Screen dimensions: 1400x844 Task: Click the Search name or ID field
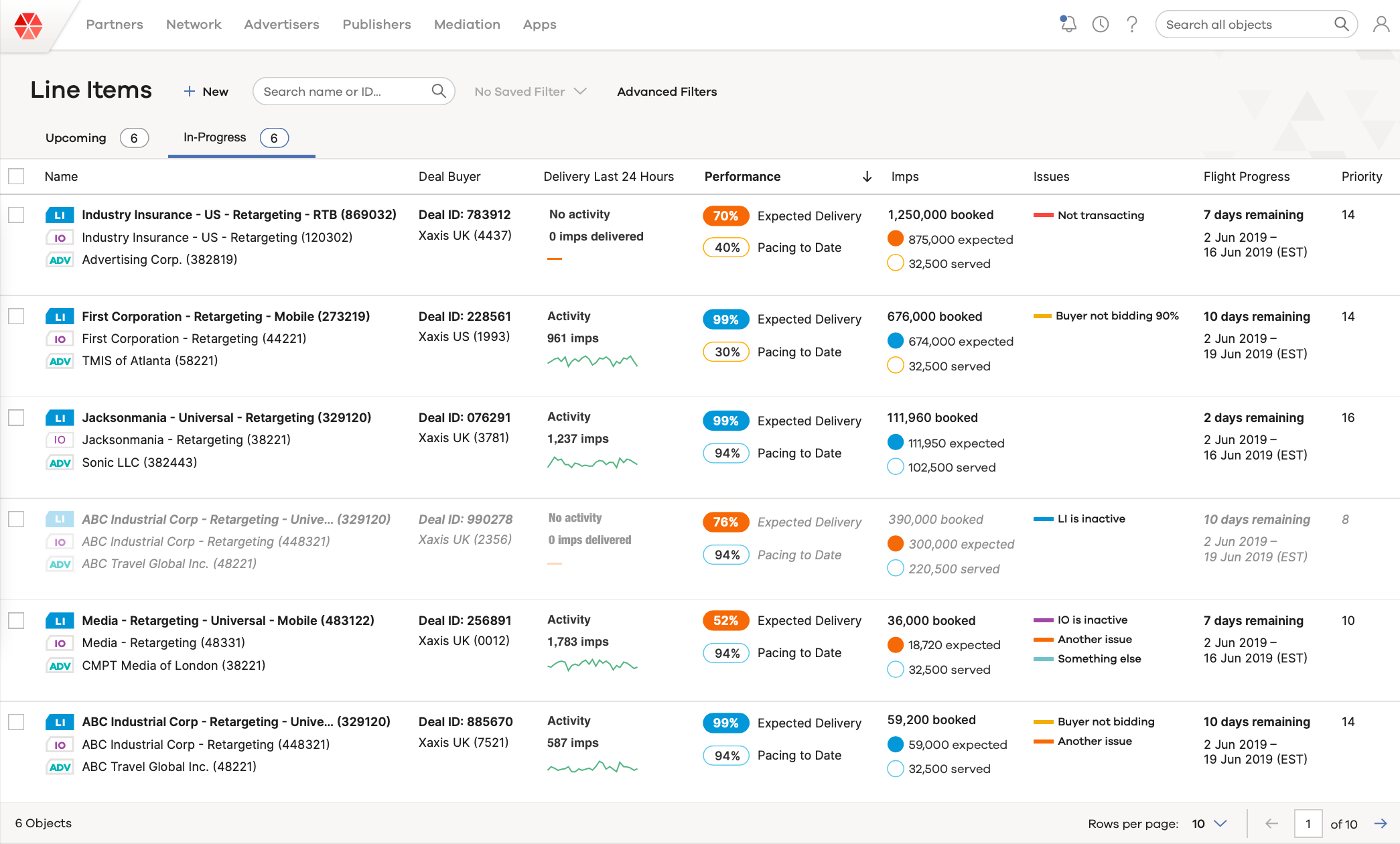click(x=354, y=91)
